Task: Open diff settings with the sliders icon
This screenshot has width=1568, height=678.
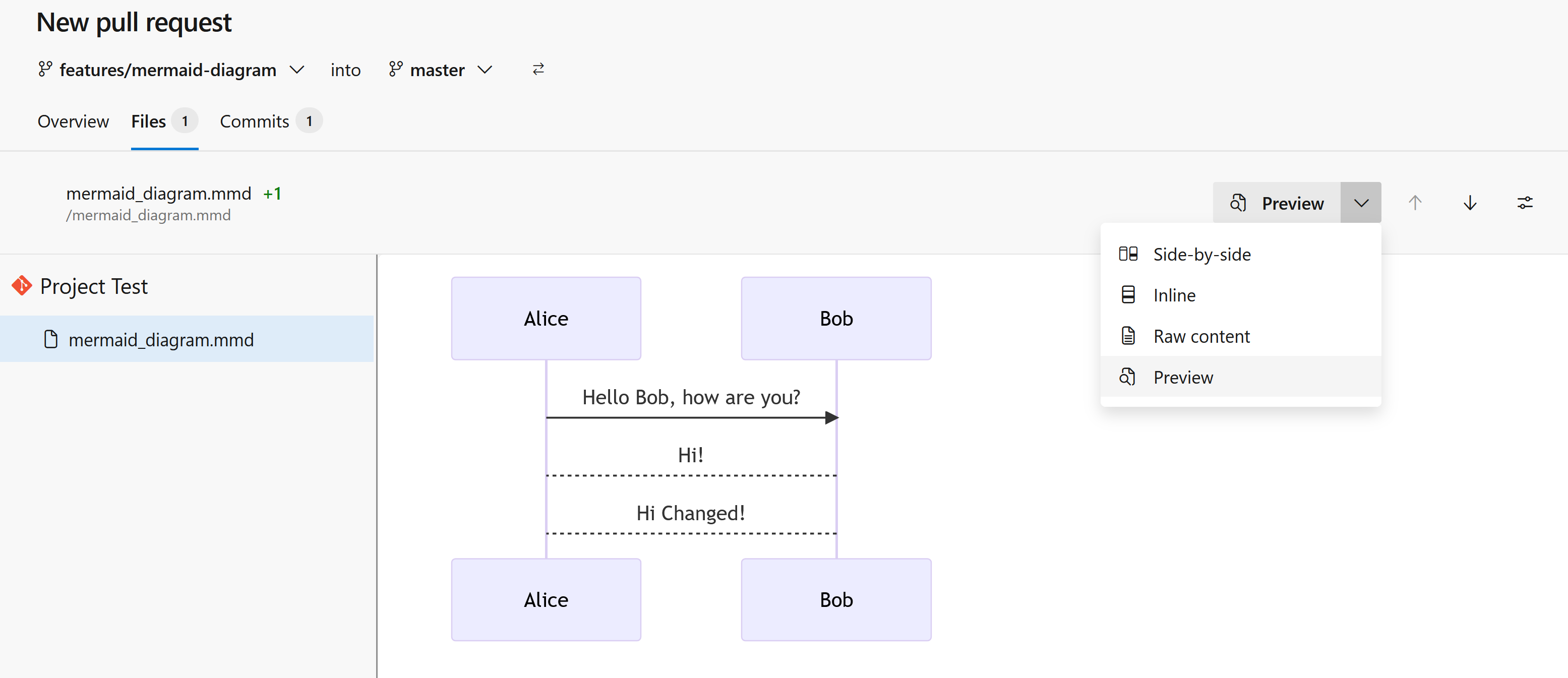Action: (1524, 202)
